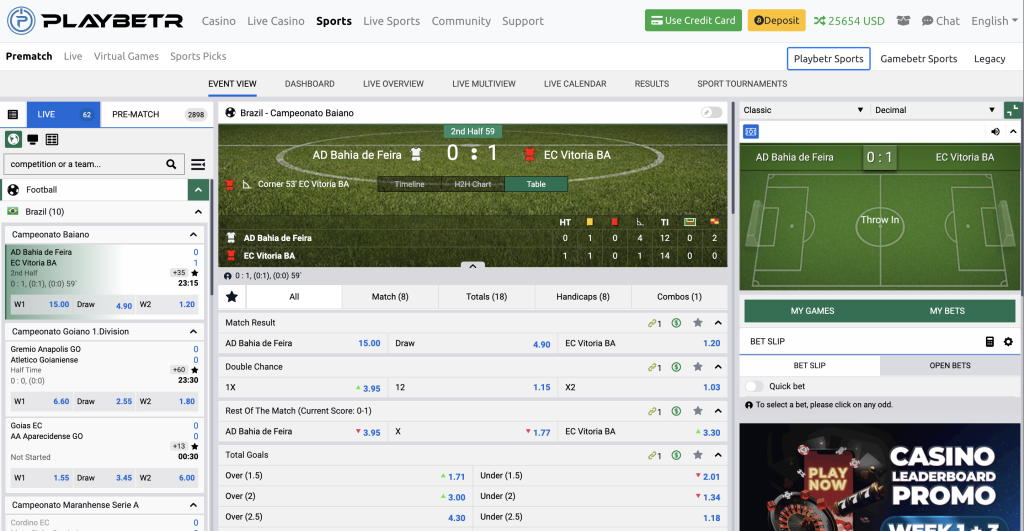Open the bet slip calculator icon
Viewport: 1024px width, 531px height.
(990, 342)
